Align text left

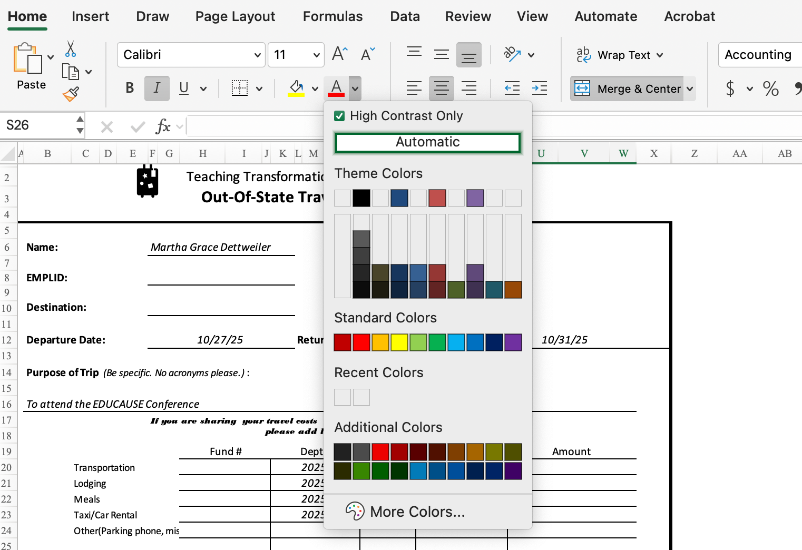tap(414, 88)
